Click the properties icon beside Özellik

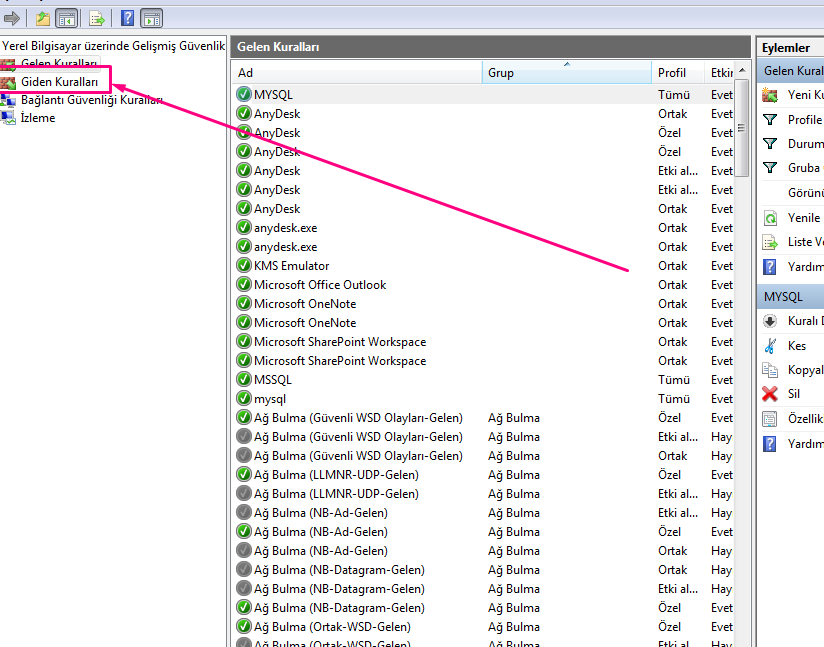tap(770, 419)
